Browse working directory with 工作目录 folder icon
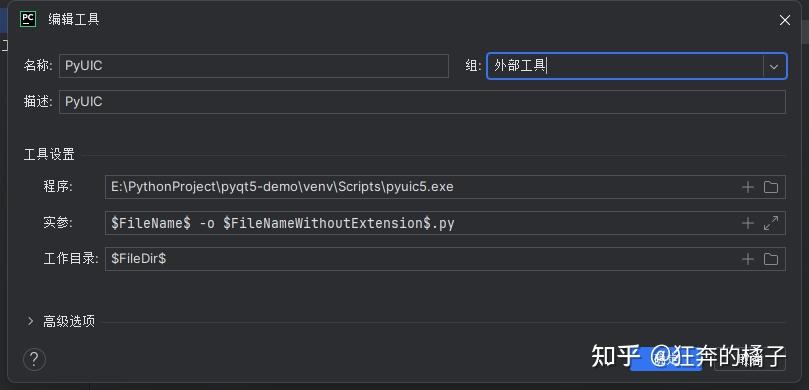 pyautogui.click(x=771, y=259)
